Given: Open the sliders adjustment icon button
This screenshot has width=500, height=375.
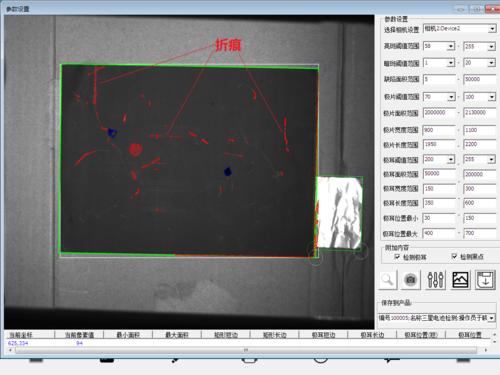Looking at the screenshot, I should (436, 280).
